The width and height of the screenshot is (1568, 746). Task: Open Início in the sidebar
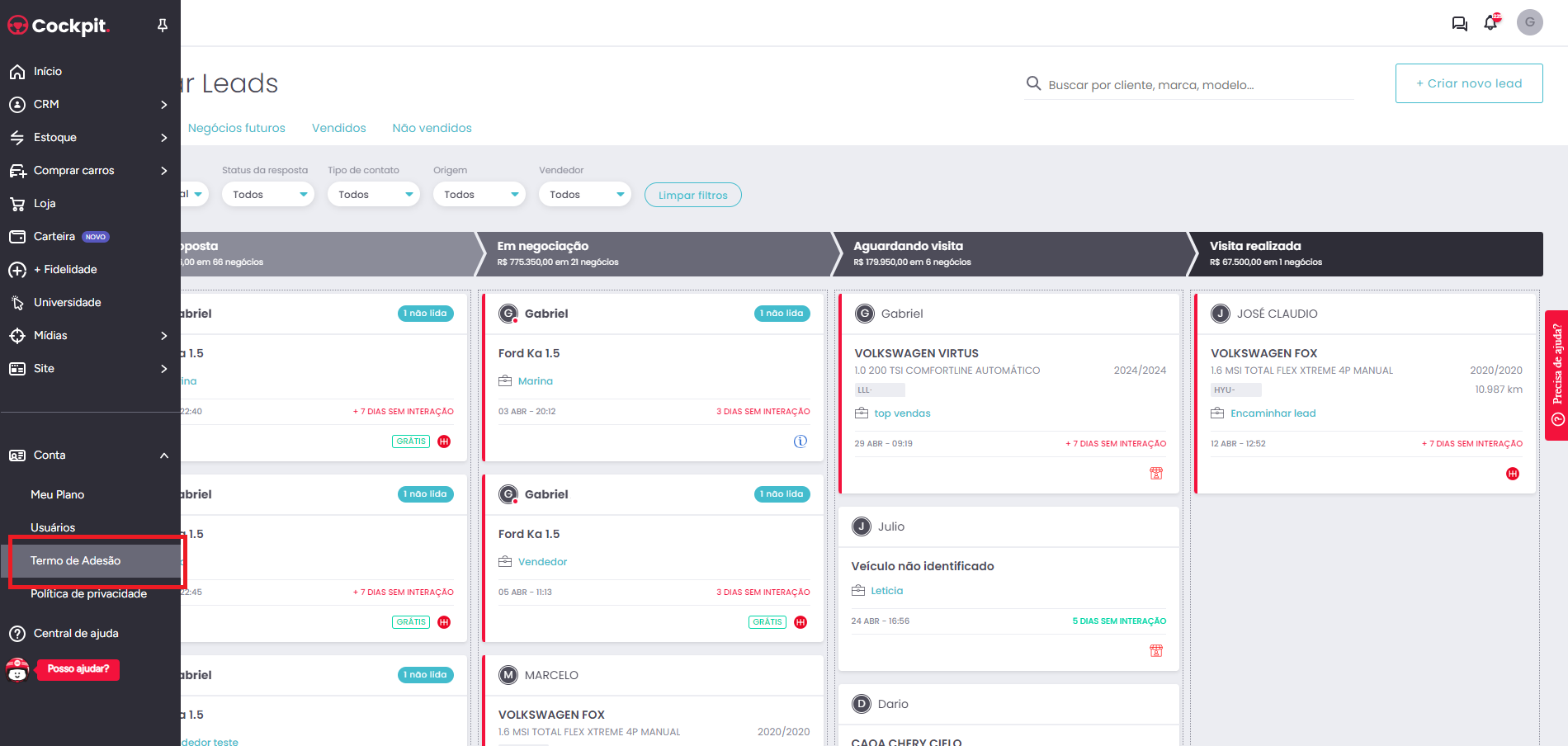(48, 72)
